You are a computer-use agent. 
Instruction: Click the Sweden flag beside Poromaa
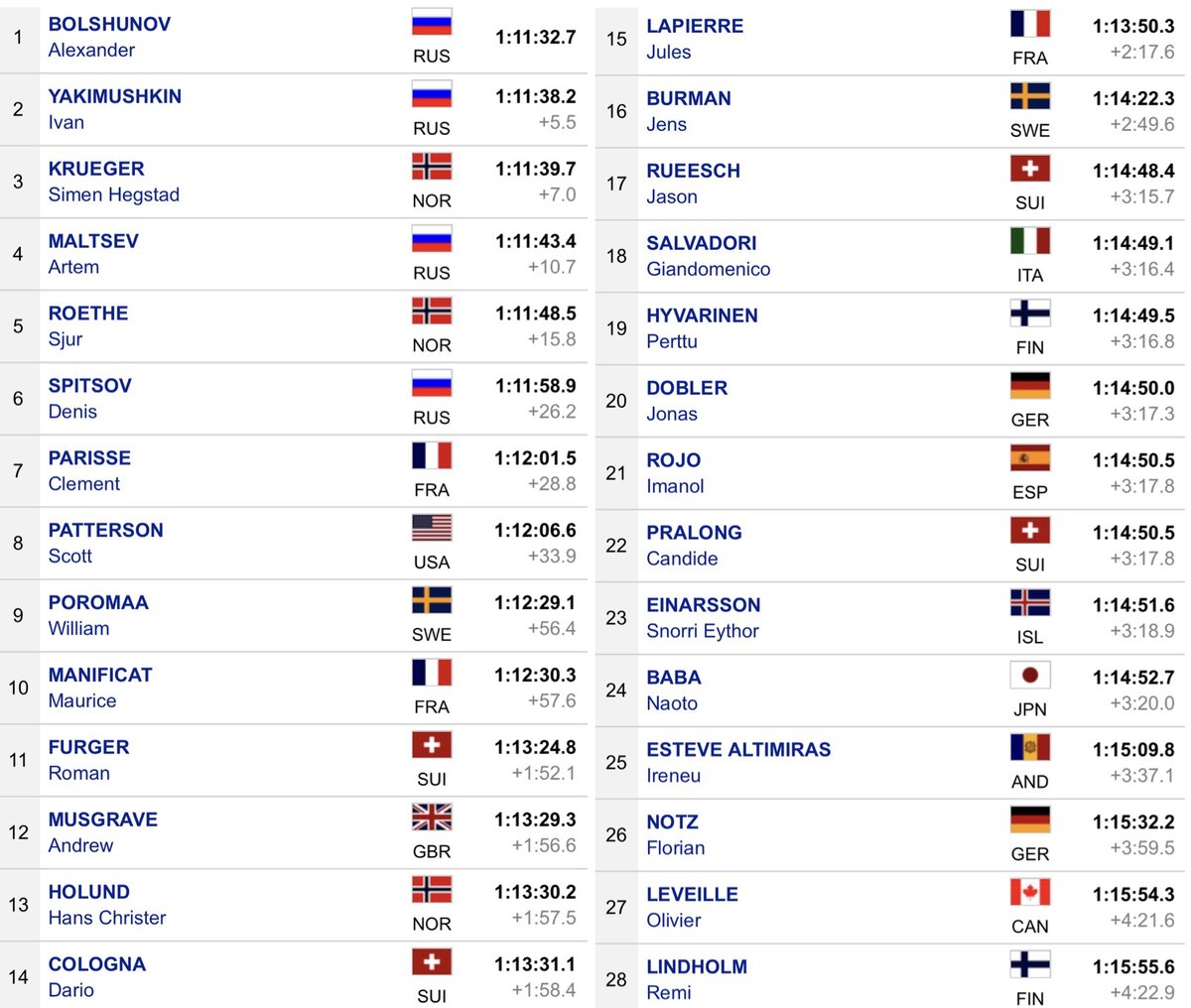(x=432, y=600)
